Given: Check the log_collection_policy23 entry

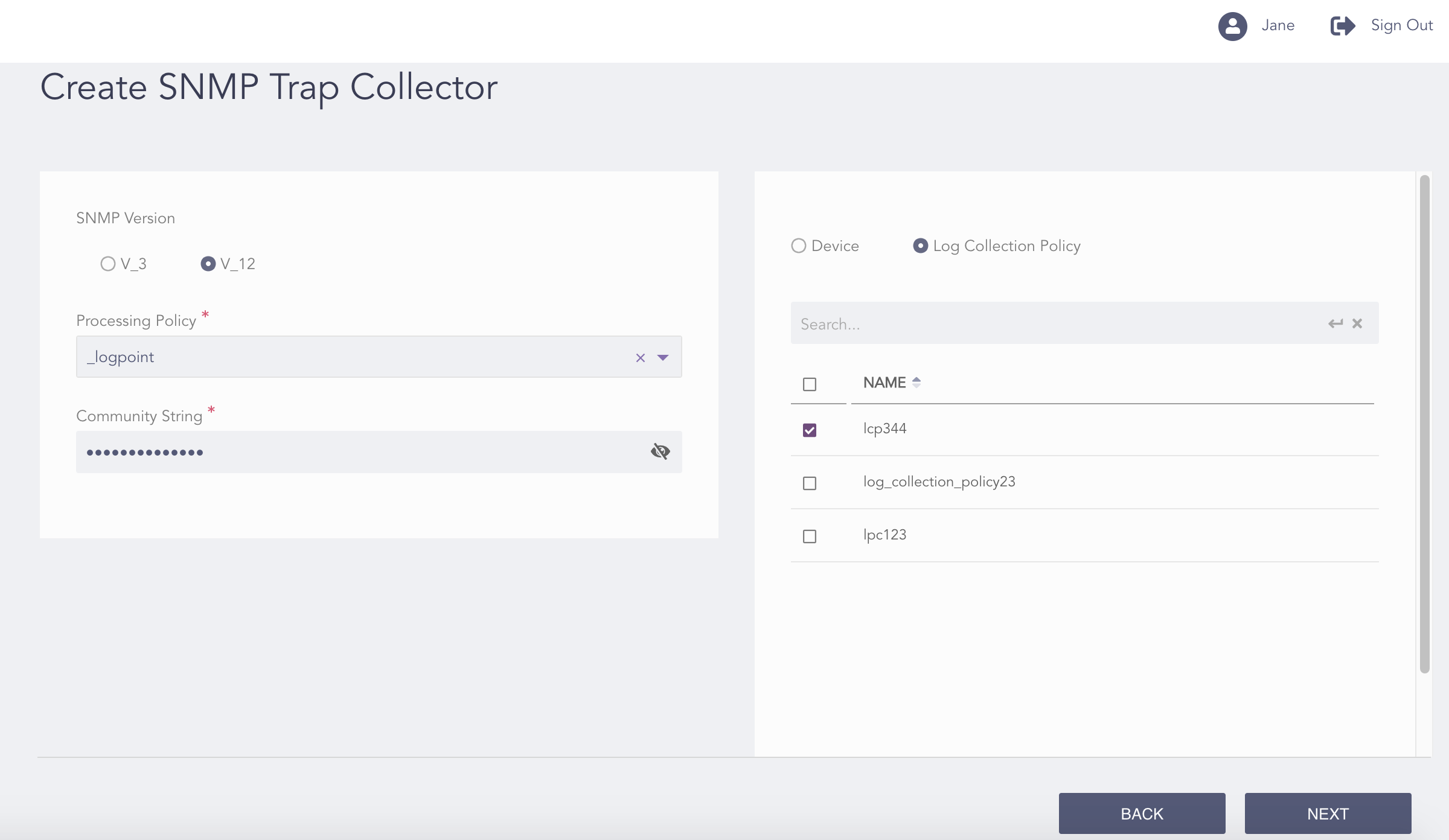Looking at the screenshot, I should [x=810, y=482].
